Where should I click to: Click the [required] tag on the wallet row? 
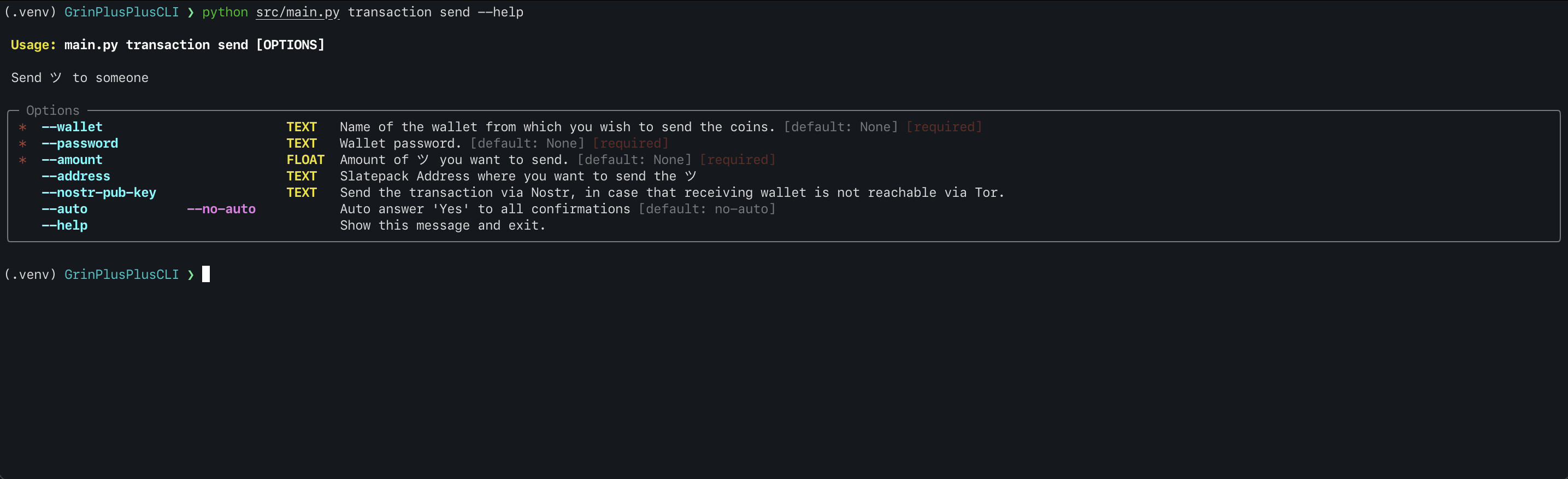pyautogui.click(x=944, y=127)
